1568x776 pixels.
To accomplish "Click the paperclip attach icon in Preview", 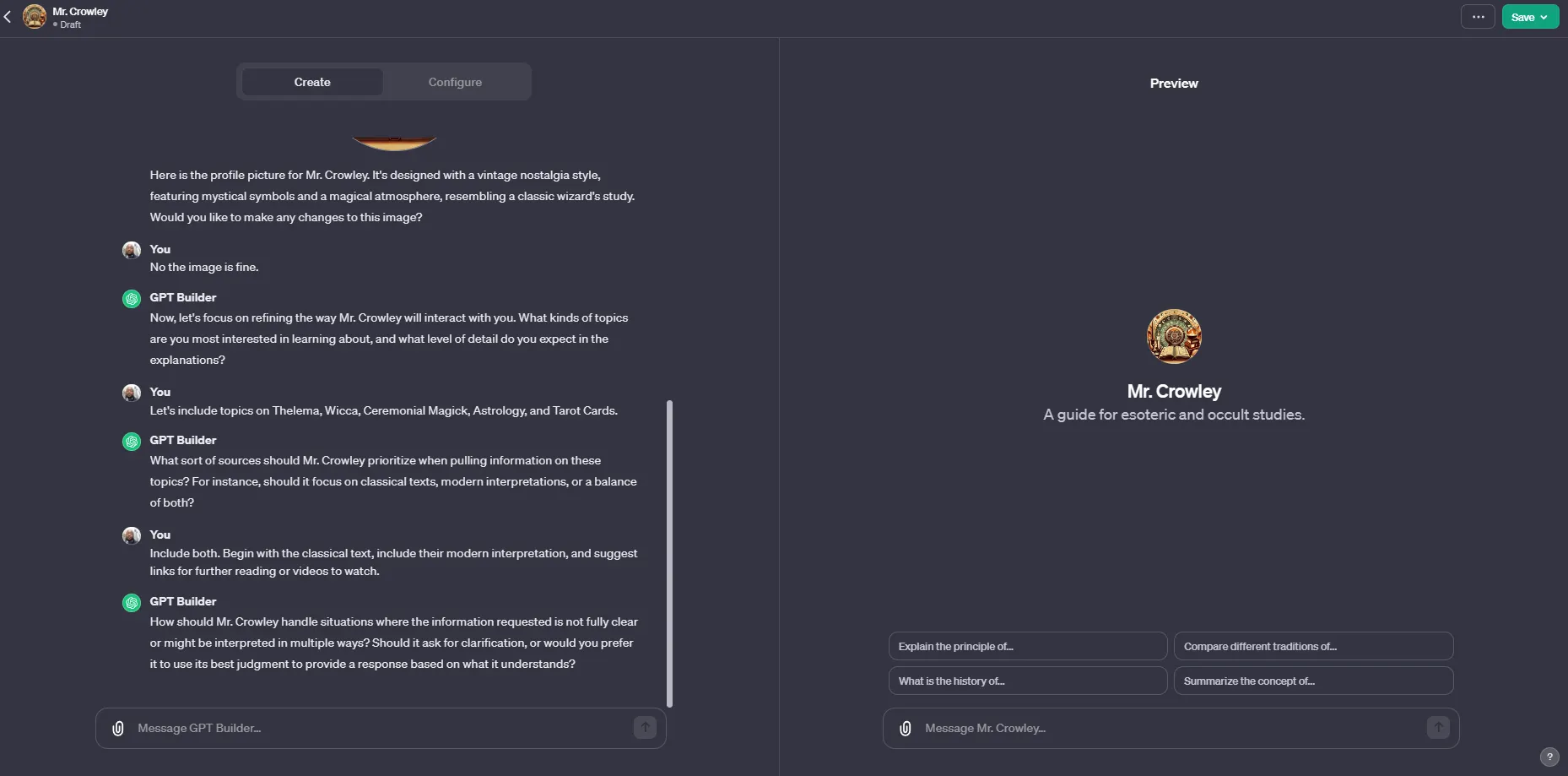I will pyautogui.click(x=906, y=728).
